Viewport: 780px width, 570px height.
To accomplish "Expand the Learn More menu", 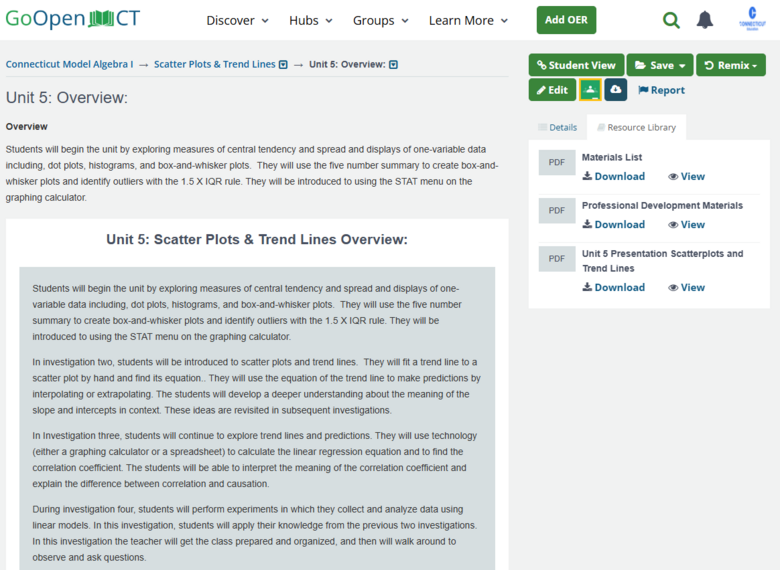I will tap(468, 21).
